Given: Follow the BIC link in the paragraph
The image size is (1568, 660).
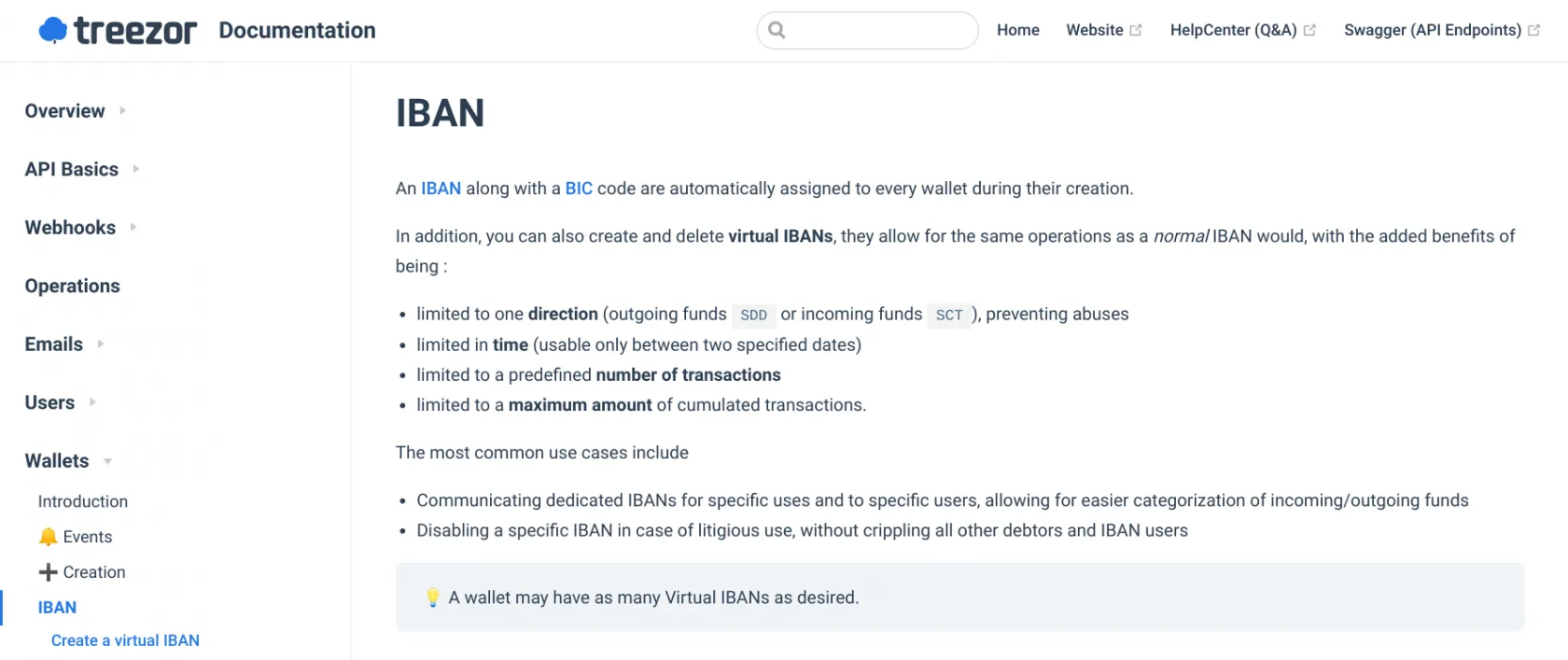Looking at the screenshot, I should tap(579, 189).
